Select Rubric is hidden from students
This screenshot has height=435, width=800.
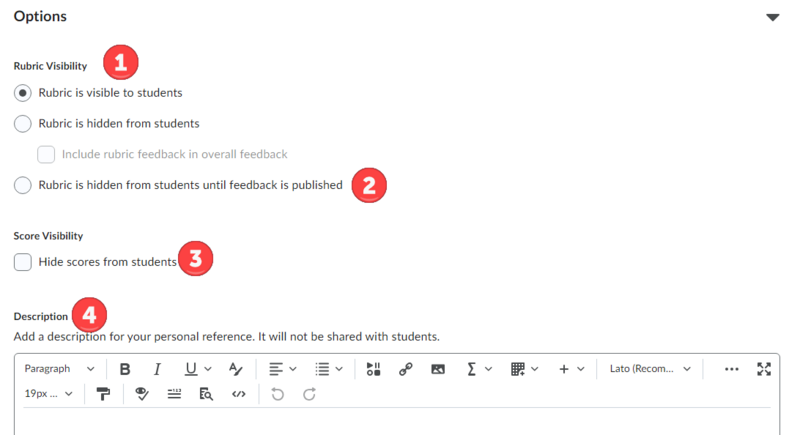coord(22,124)
